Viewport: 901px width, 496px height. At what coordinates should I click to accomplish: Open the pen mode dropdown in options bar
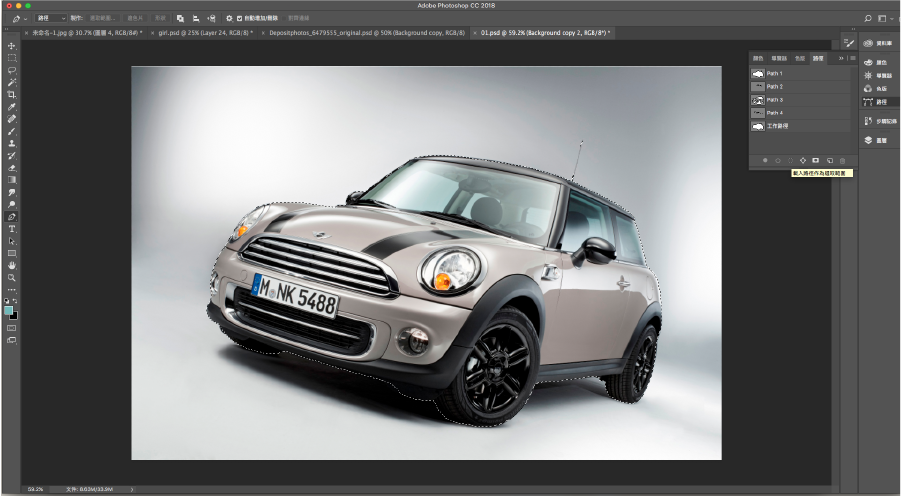coord(51,18)
